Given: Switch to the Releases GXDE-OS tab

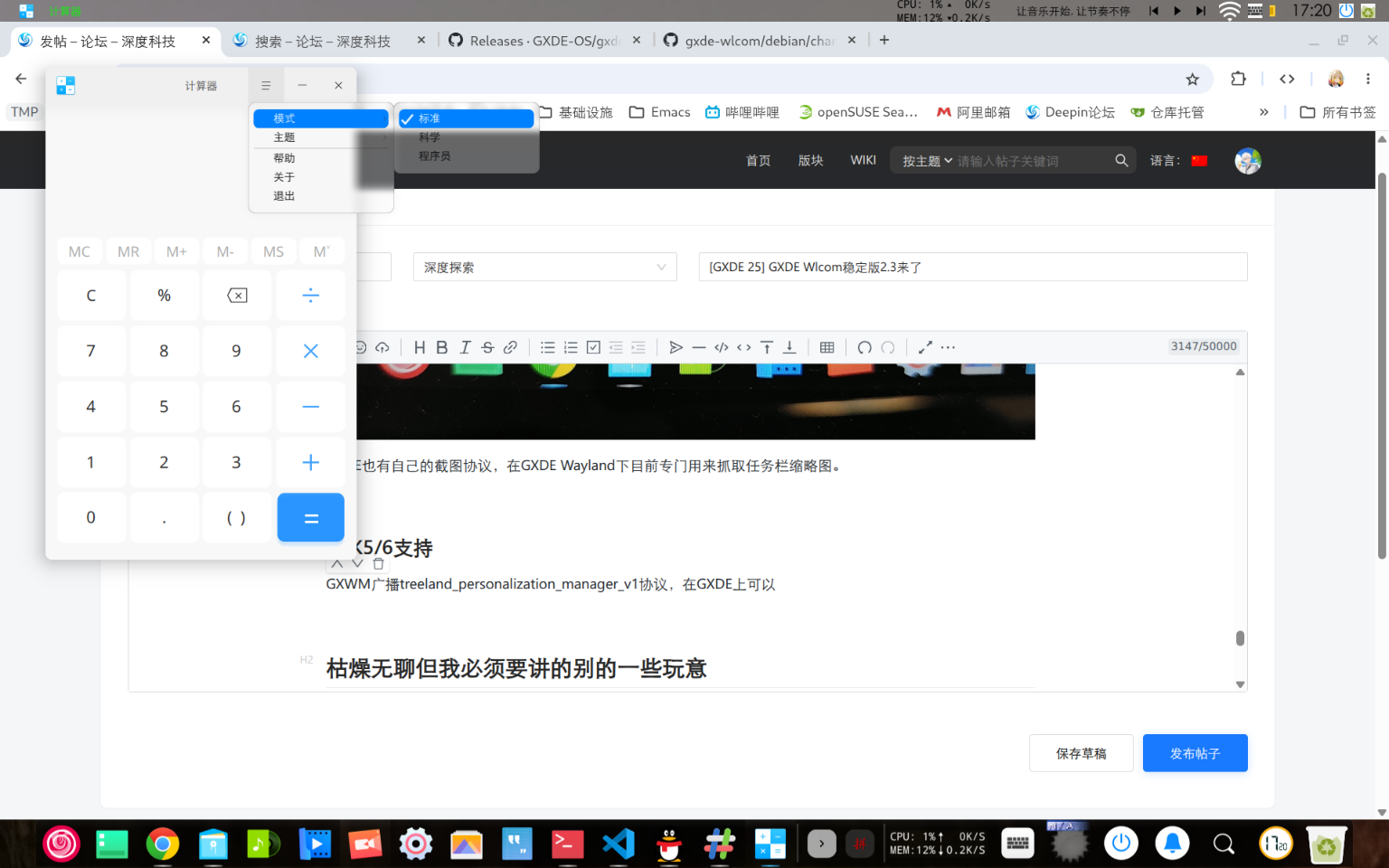Looking at the screenshot, I should click(x=545, y=41).
